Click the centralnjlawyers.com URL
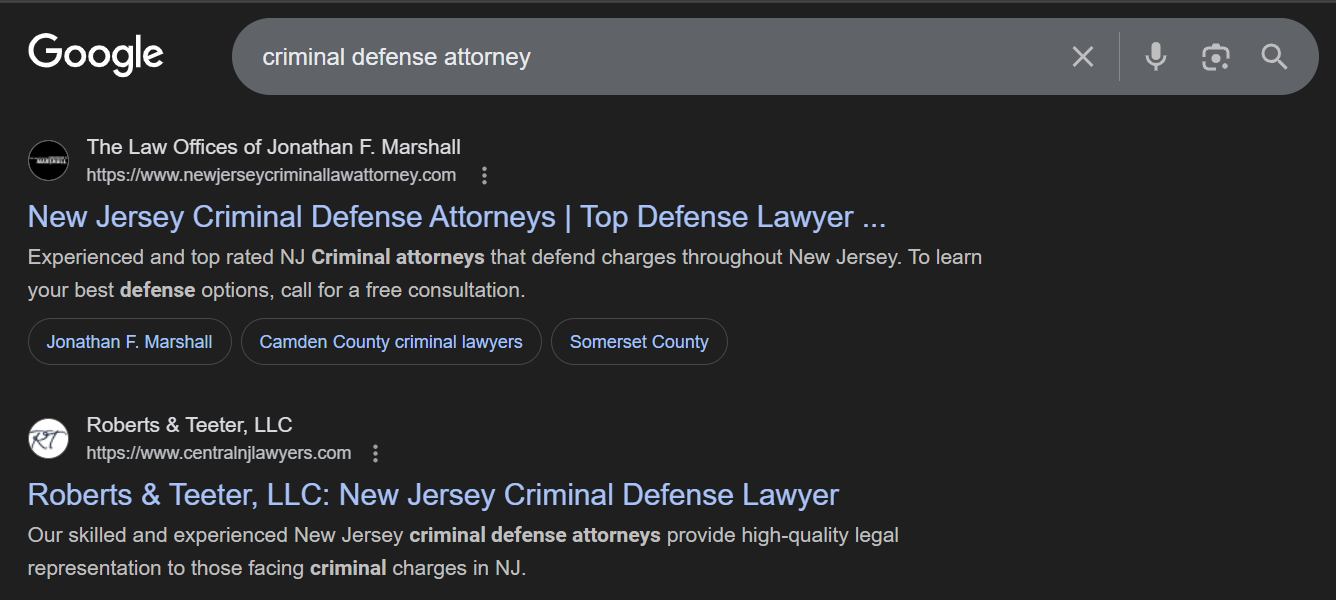This screenshot has height=600, width=1336. point(219,454)
